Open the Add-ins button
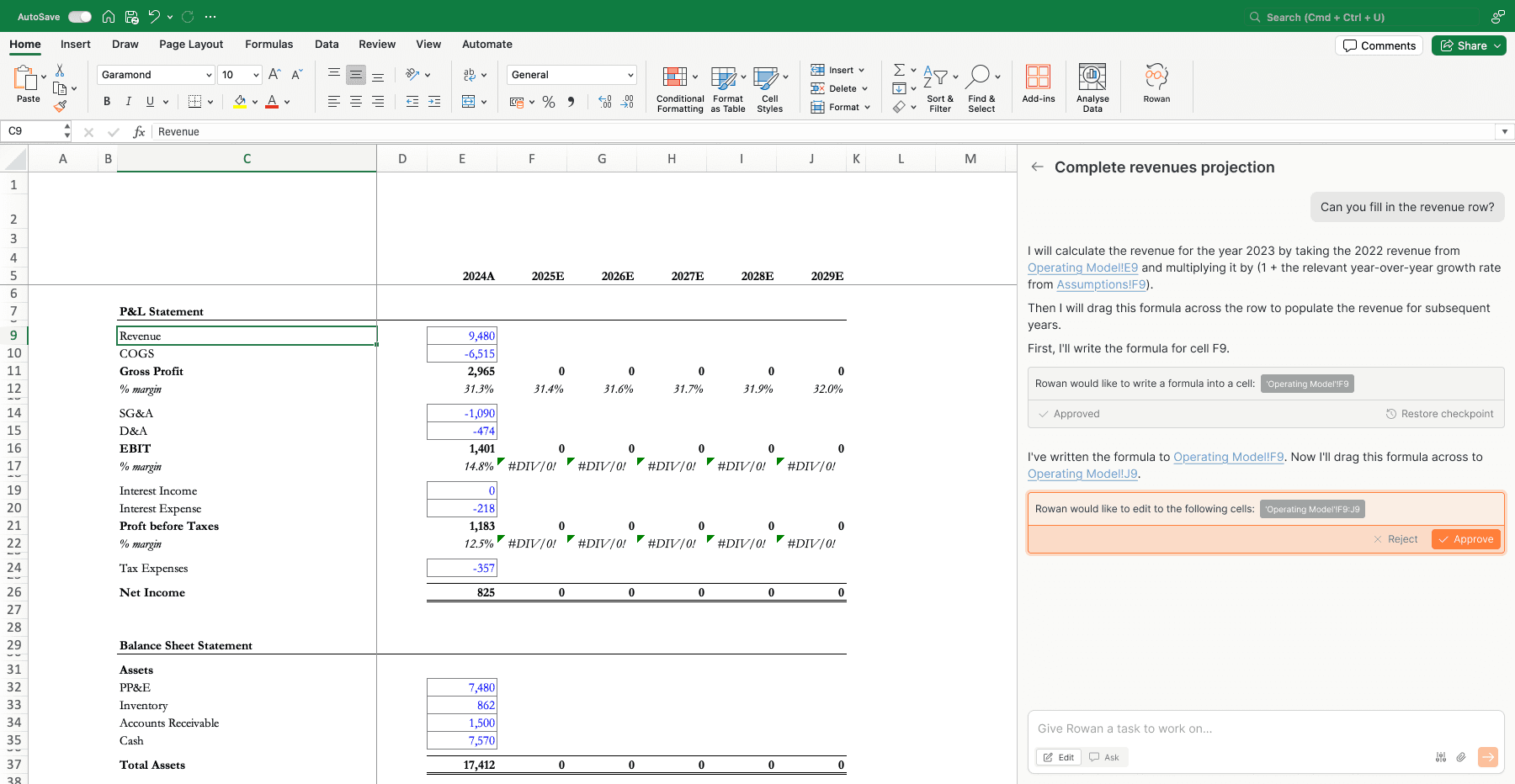The height and width of the screenshot is (784, 1515). pyautogui.click(x=1039, y=84)
